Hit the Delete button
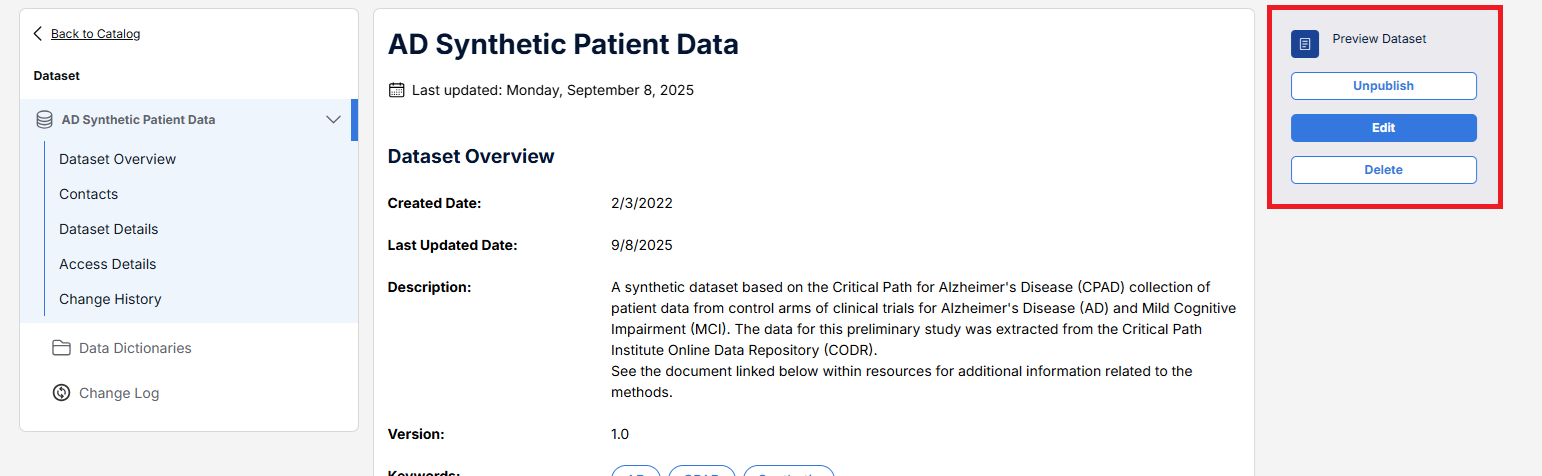The width and height of the screenshot is (1542, 476). click(x=1383, y=170)
